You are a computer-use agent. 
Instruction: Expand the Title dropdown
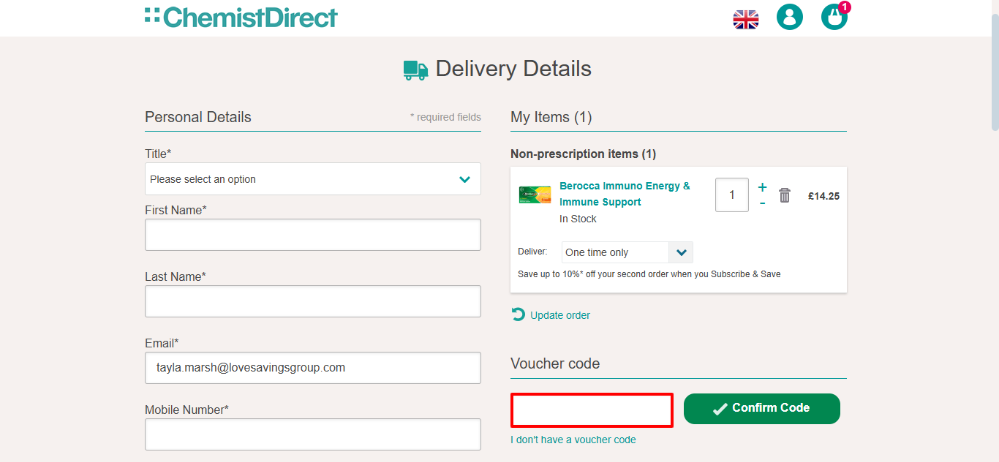[x=312, y=179]
